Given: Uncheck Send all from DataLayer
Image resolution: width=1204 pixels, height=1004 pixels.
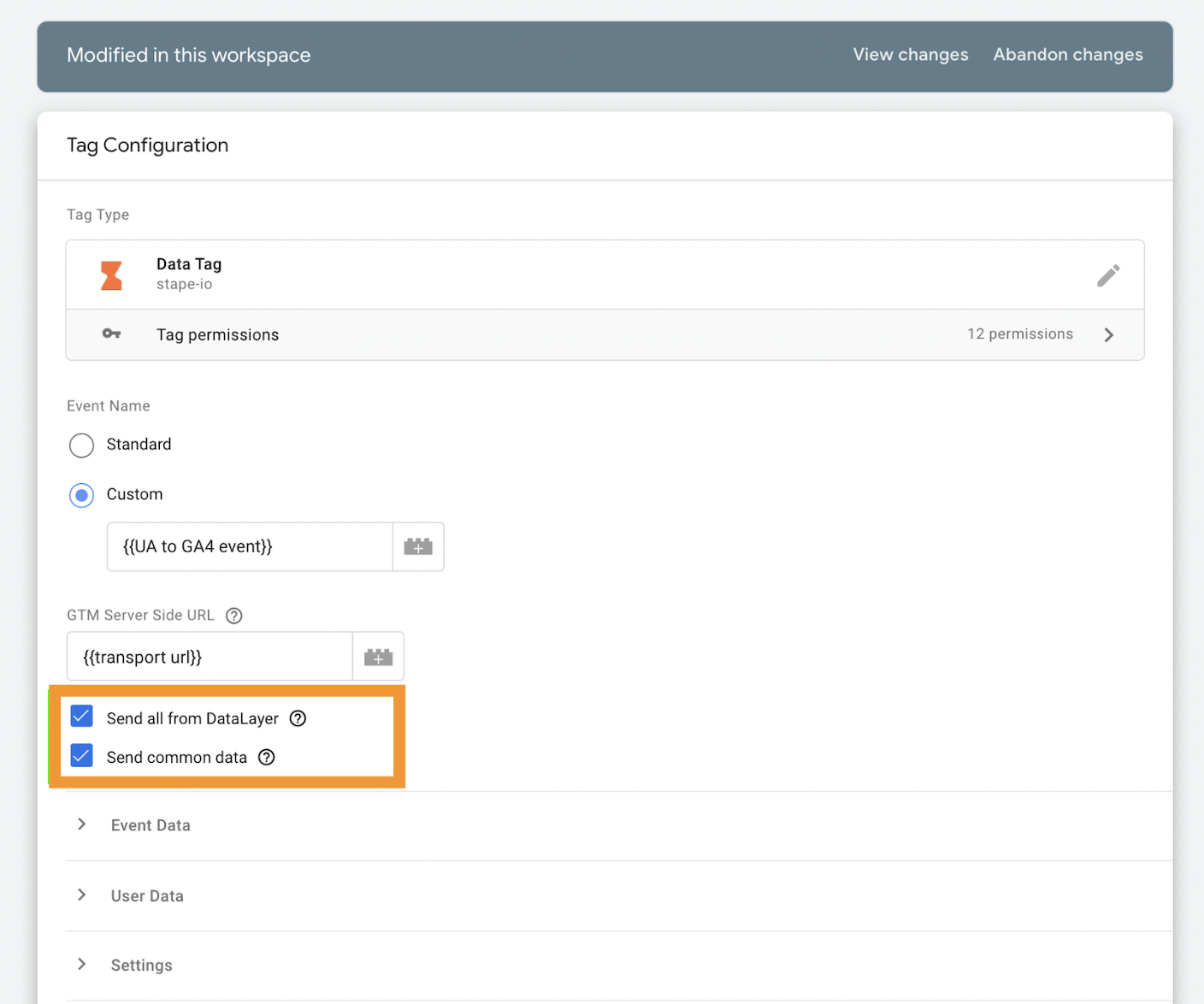Looking at the screenshot, I should (81, 717).
